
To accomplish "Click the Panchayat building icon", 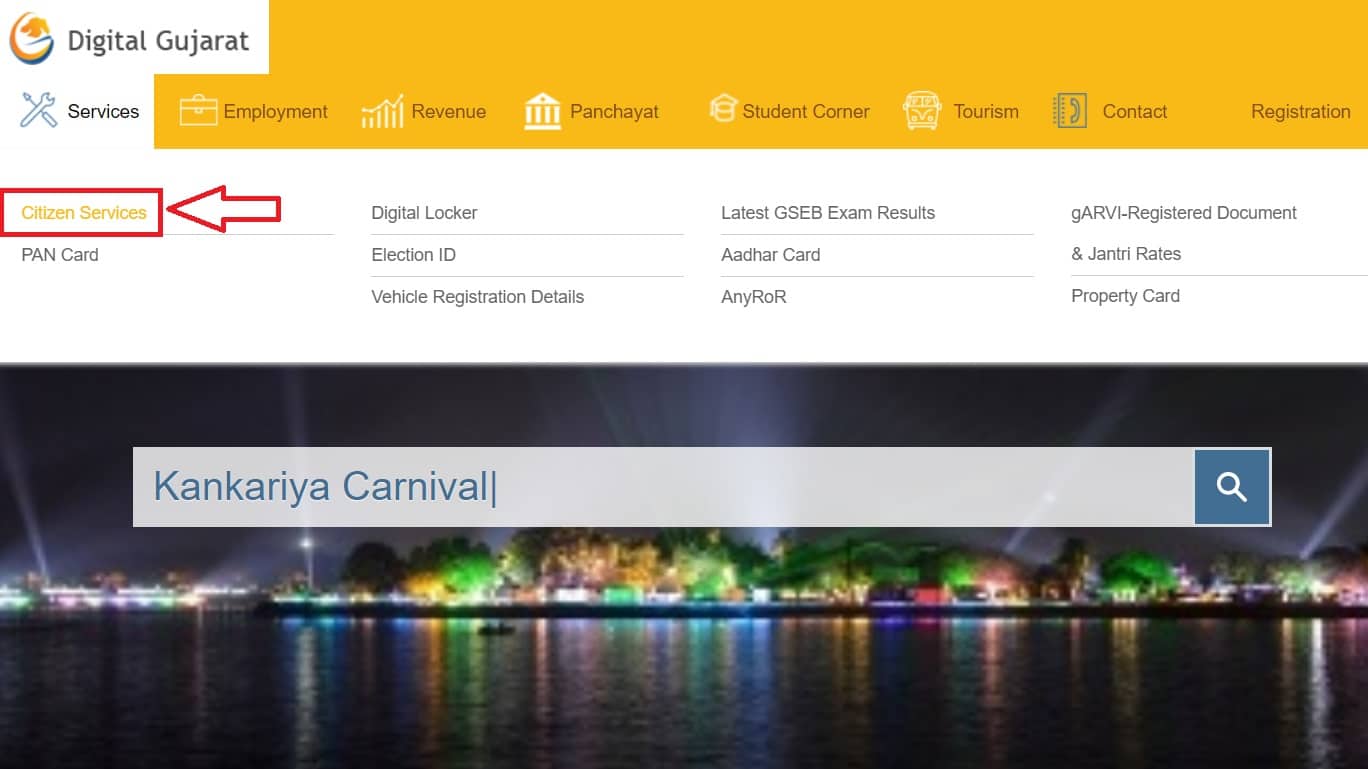I will coord(542,111).
